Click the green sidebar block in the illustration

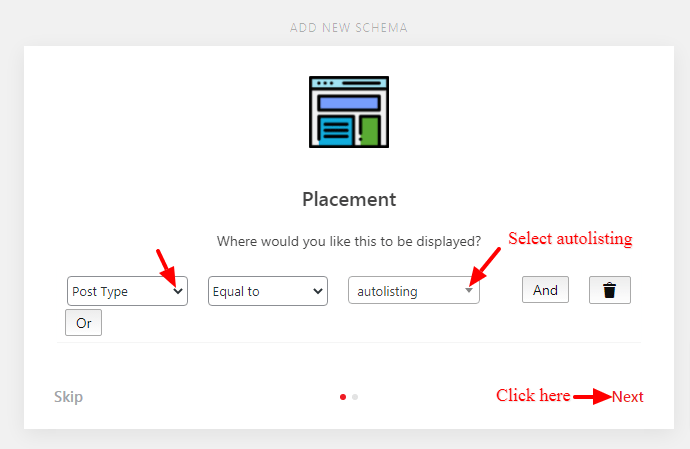click(x=370, y=131)
